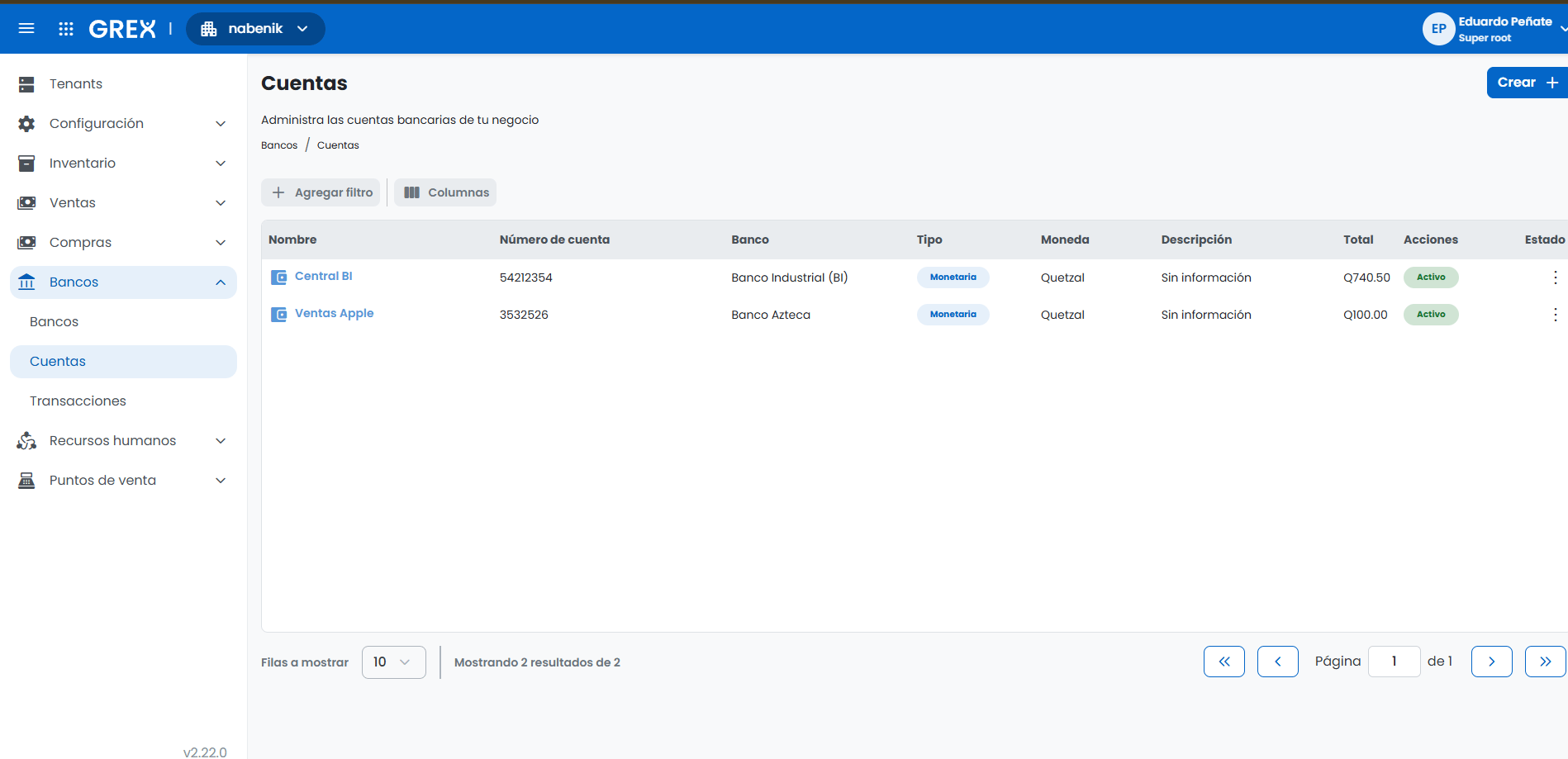Click the Tenants server icon
This screenshot has width=1568, height=759.
point(26,84)
